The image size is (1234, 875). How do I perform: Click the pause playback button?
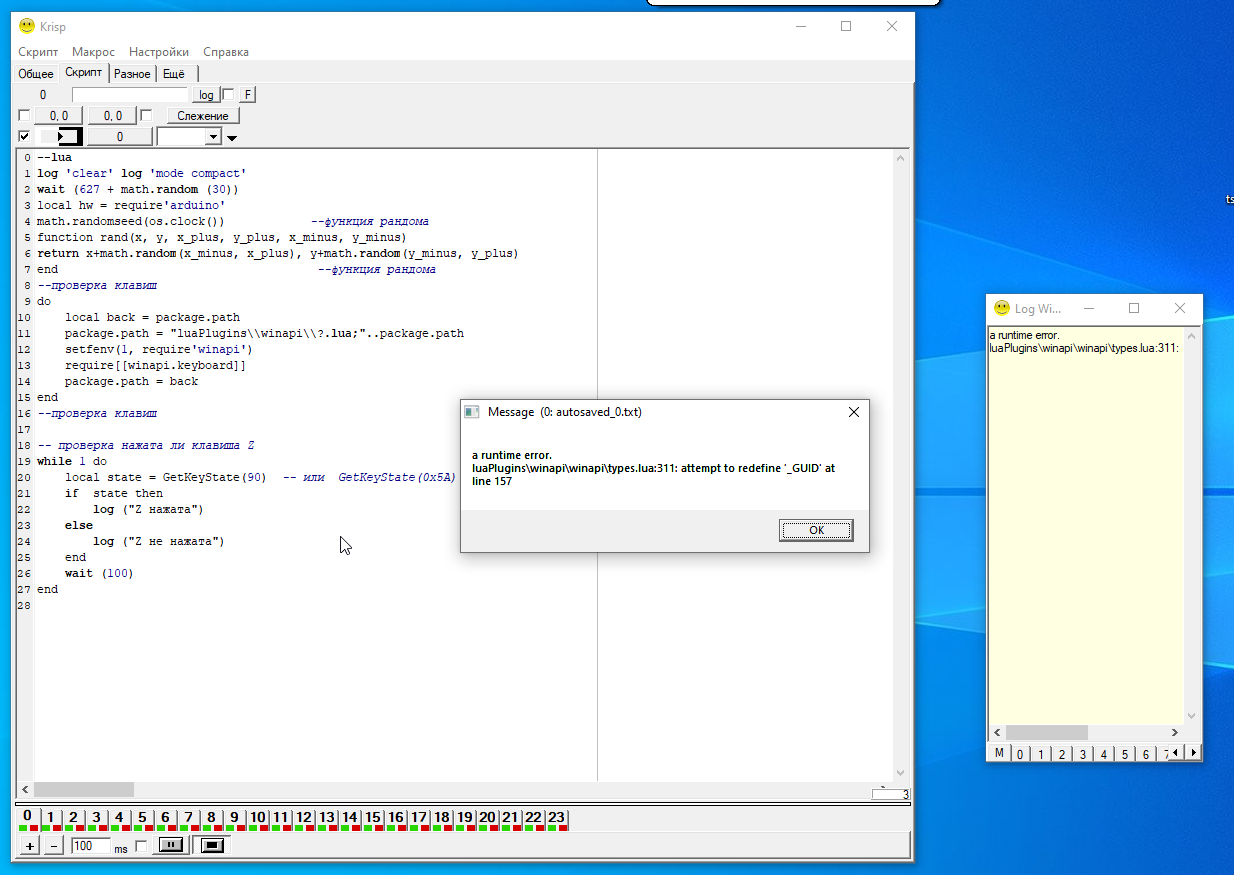coord(171,846)
